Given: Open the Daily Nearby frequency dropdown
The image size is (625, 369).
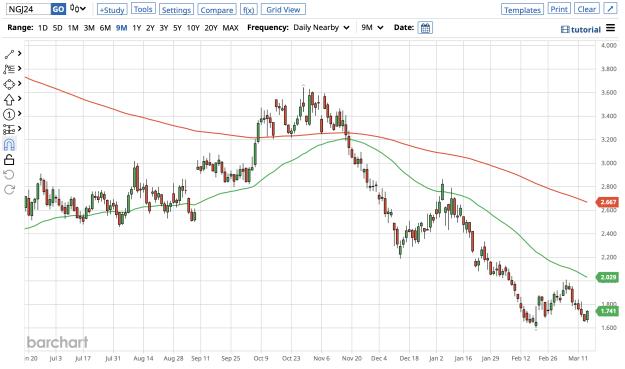Looking at the screenshot, I should coord(321,27).
